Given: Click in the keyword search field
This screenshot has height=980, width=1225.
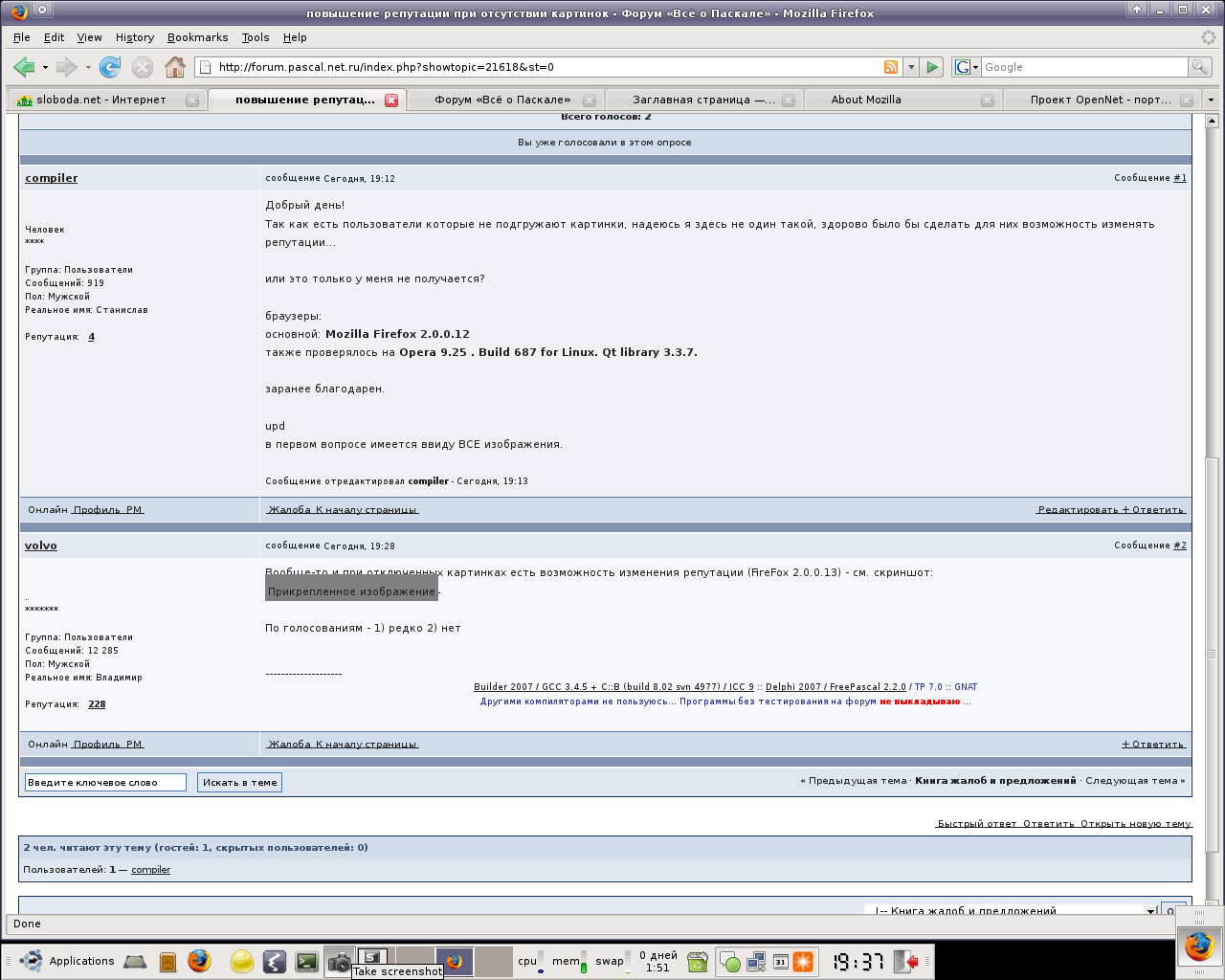Looking at the screenshot, I should [x=105, y=783].
